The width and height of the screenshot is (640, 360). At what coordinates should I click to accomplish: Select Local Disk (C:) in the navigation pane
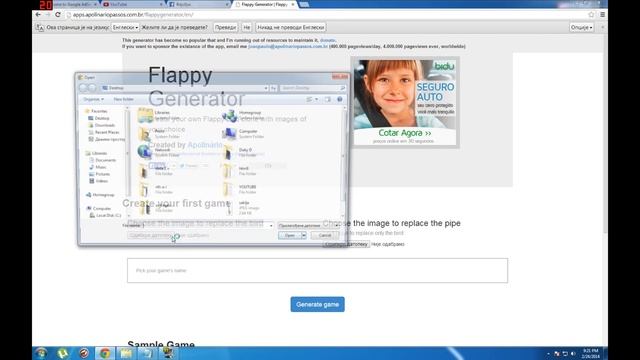click(x=105, y=216)
